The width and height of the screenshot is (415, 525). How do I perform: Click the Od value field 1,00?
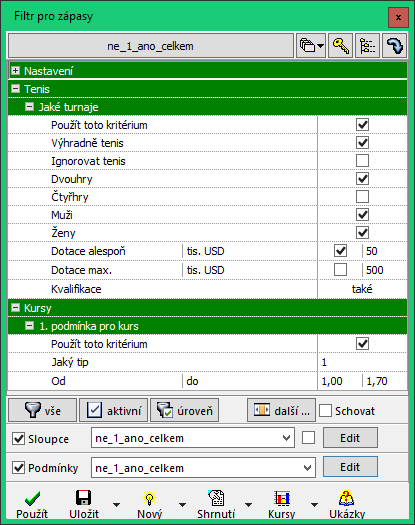tap(340, 381)
